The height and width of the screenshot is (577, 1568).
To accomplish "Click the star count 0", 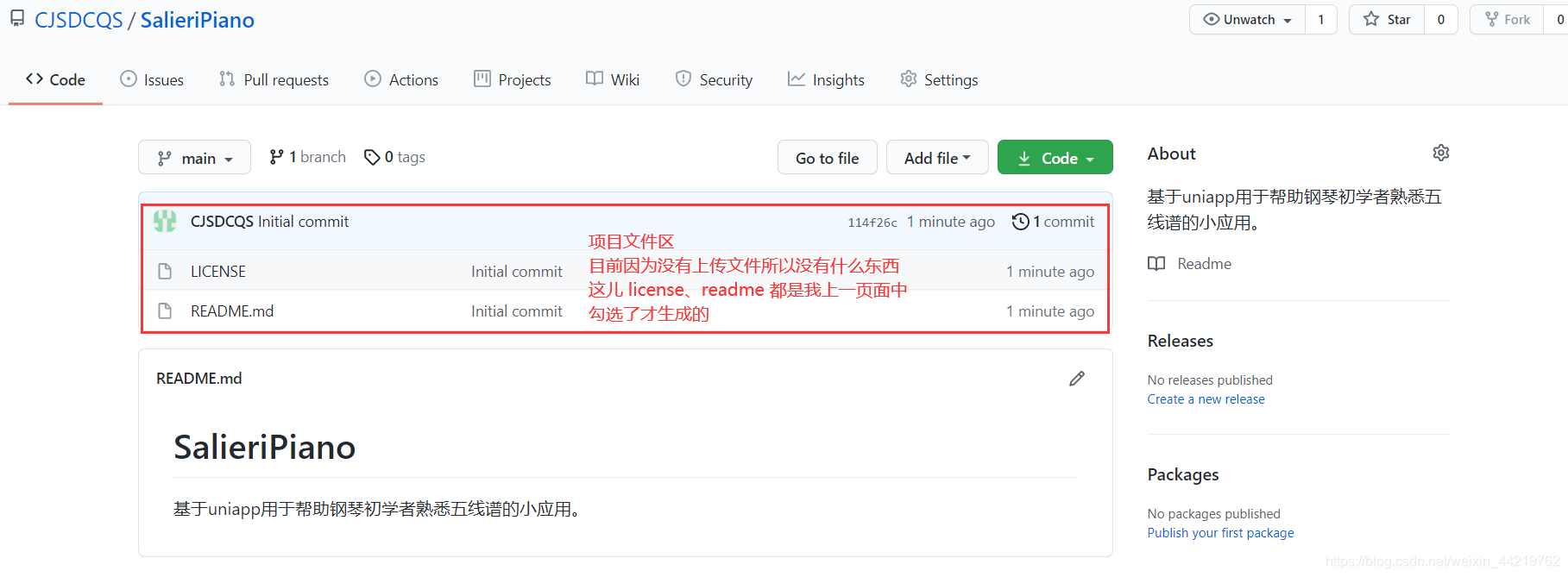I will [1440, 19].
